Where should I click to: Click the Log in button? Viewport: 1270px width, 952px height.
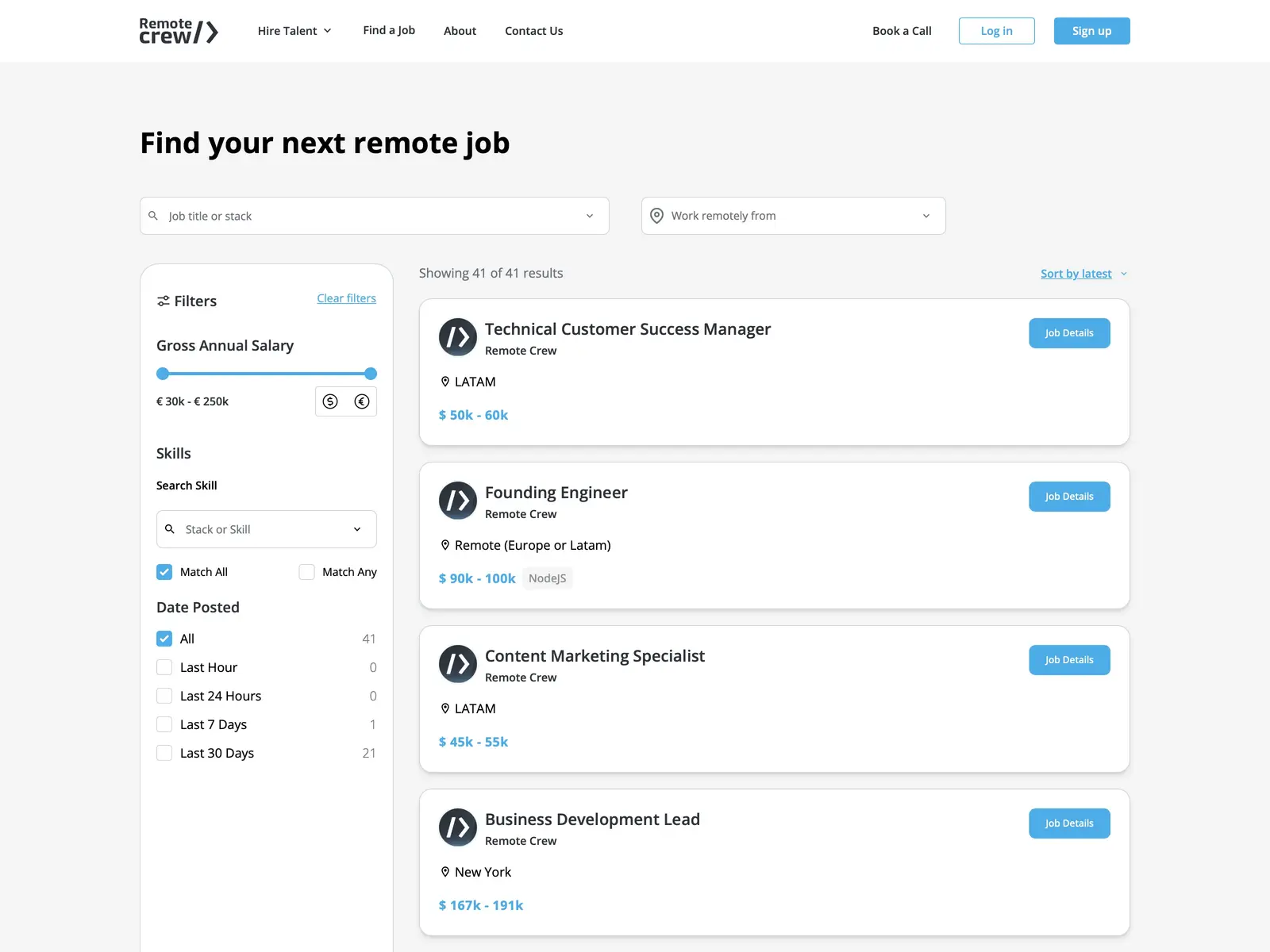tap(996, 31)
